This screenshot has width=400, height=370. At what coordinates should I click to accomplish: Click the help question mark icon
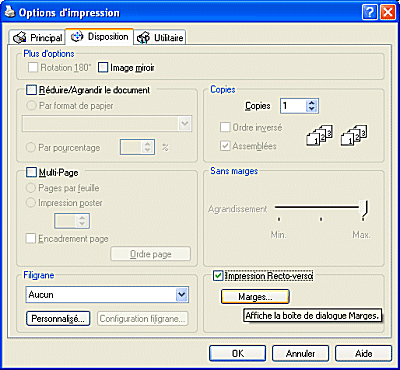370,13
